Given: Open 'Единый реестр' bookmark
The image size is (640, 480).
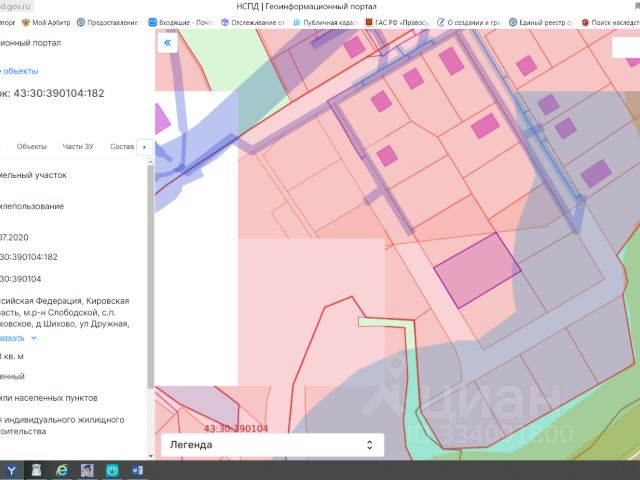Looking at the screenshot, I should click(x=541, y=22).
